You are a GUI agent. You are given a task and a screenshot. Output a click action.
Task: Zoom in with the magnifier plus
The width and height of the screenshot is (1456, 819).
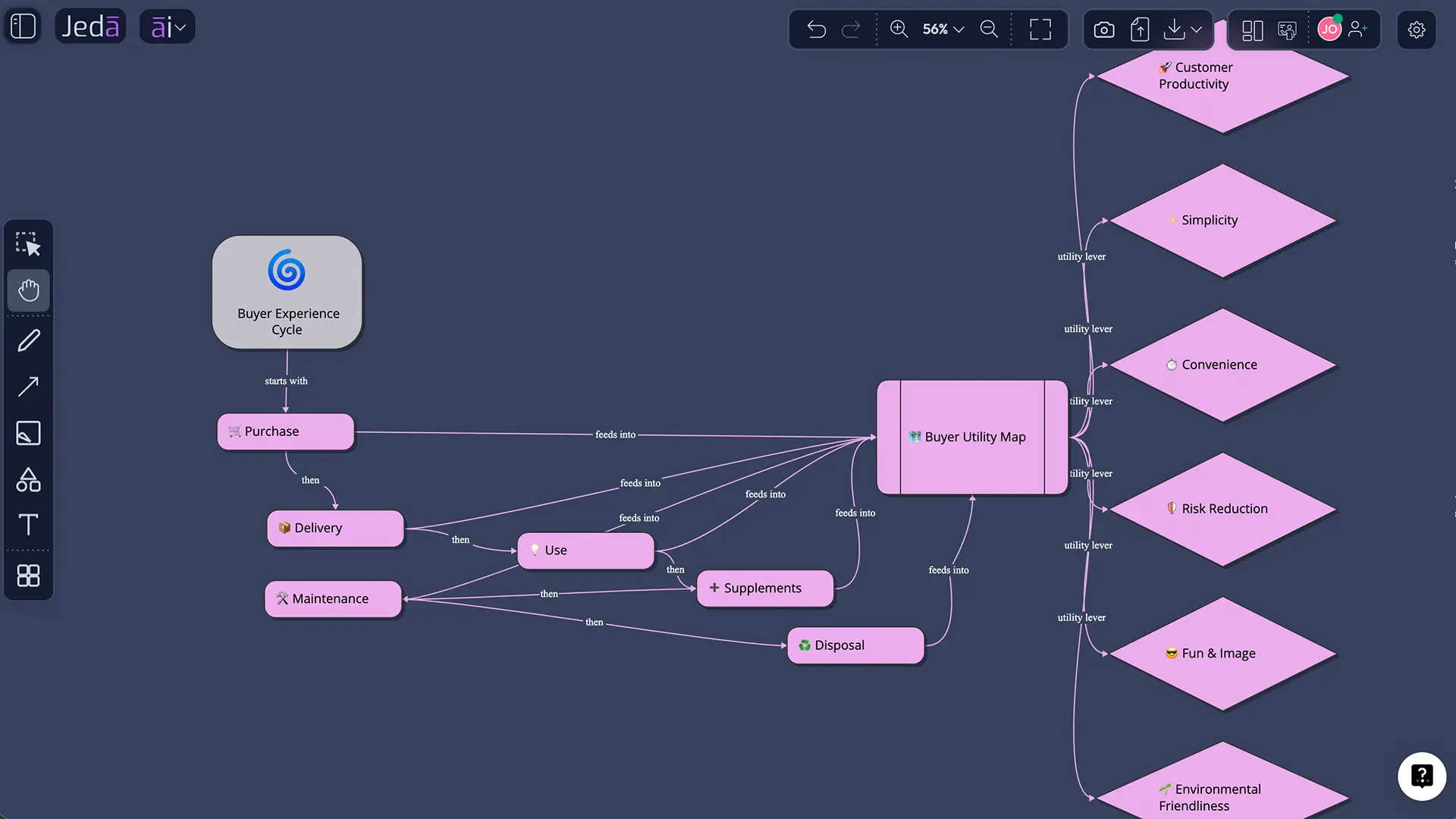[899, 29]
